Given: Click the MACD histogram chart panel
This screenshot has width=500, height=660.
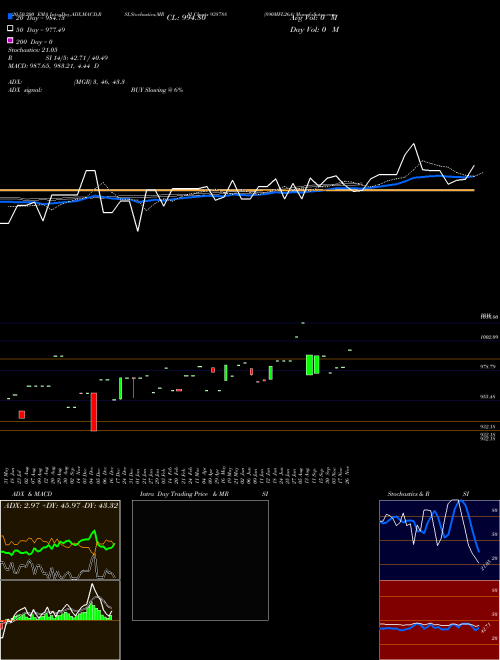Looking at the screenshot, I should 60,620.
